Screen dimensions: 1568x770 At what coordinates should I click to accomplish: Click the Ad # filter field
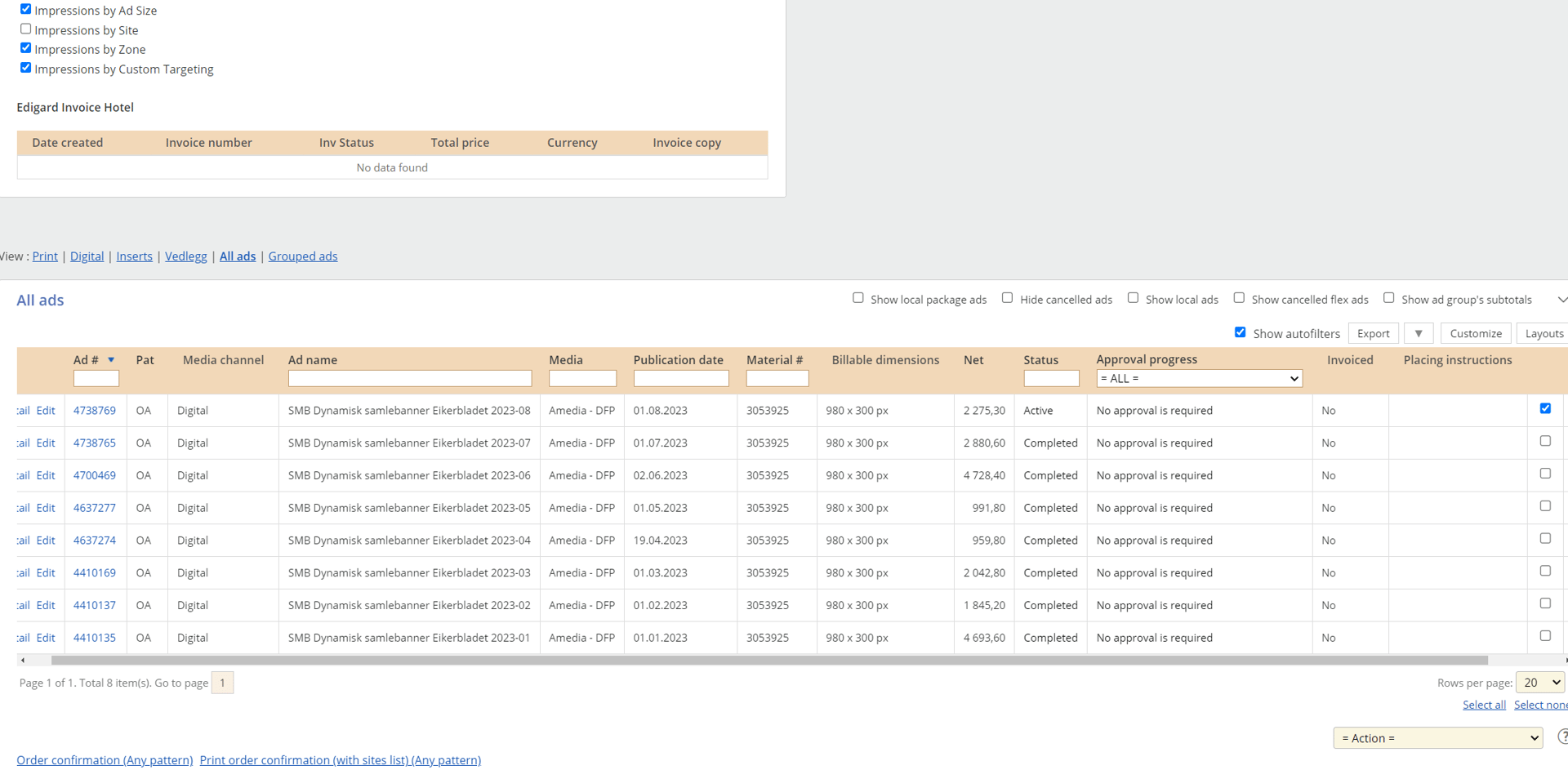[96, 379]
